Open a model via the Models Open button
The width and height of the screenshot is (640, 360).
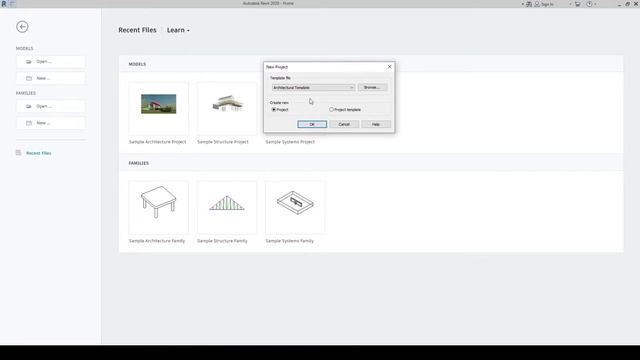point(51,62)
